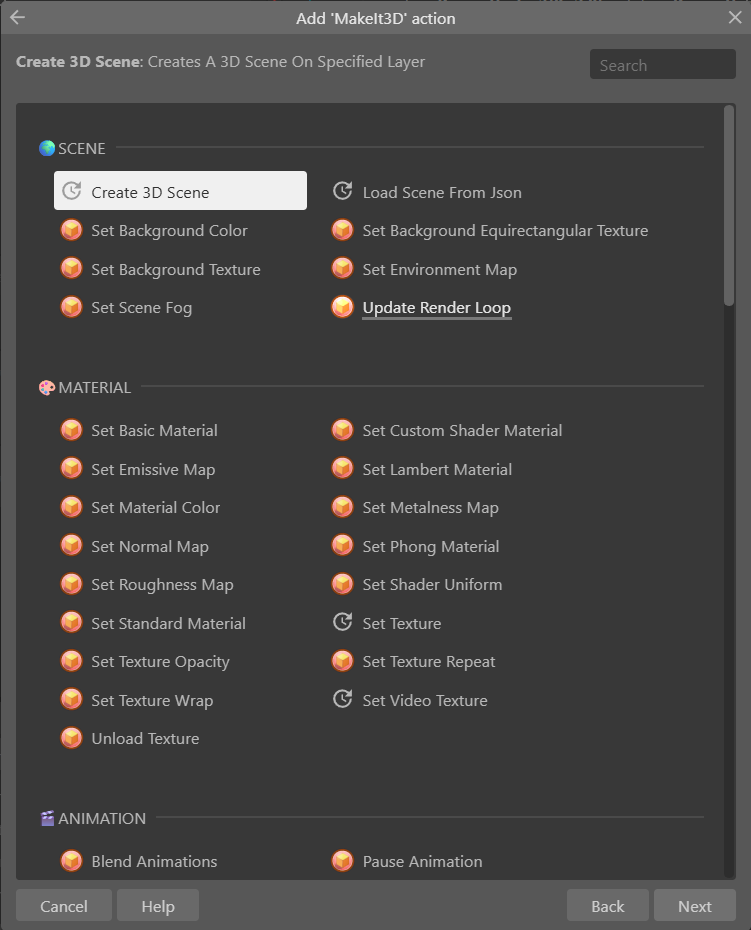Click the Back button

tap(607, 906)
